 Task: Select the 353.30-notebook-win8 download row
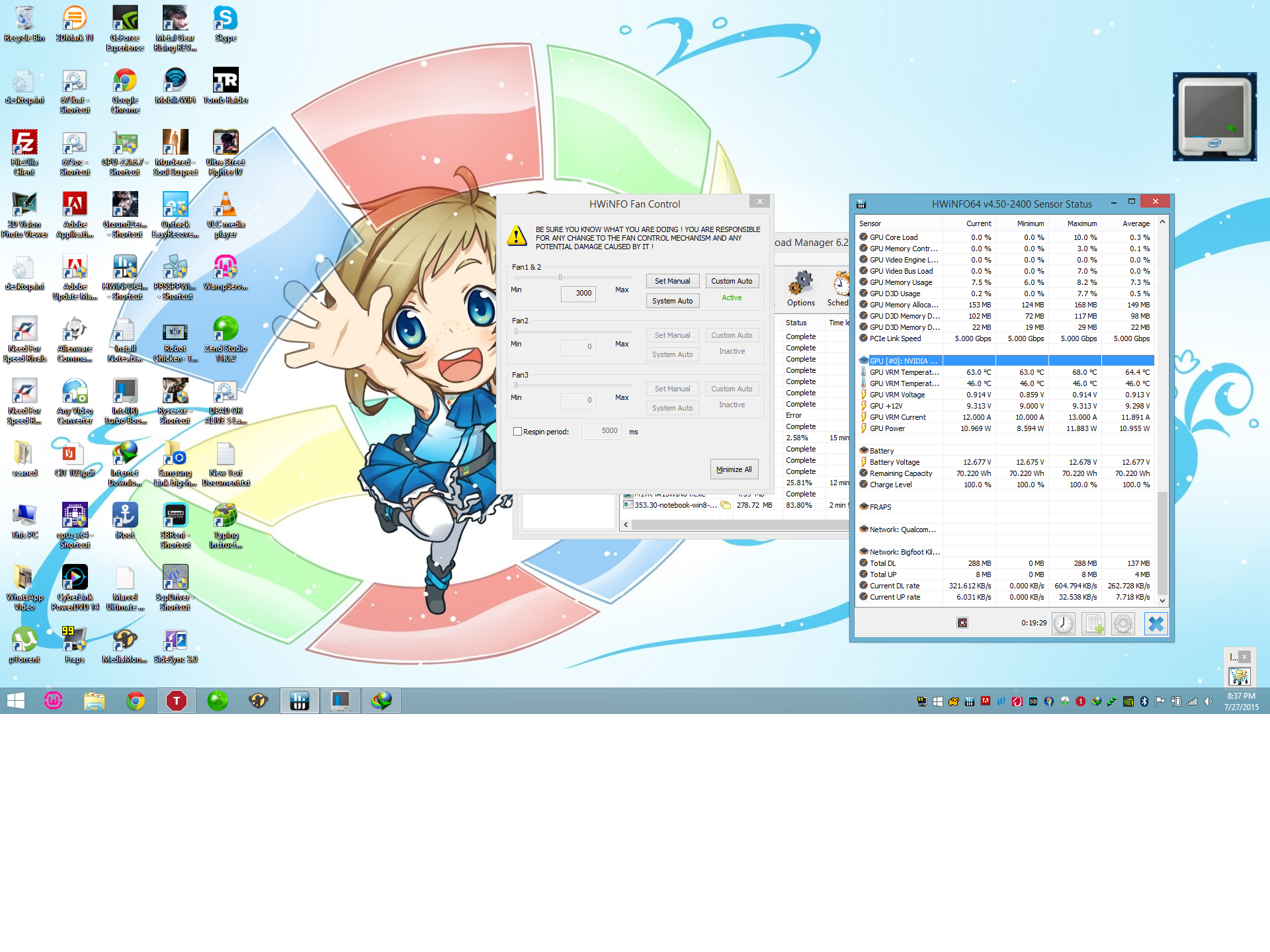[x=736, y=505]
